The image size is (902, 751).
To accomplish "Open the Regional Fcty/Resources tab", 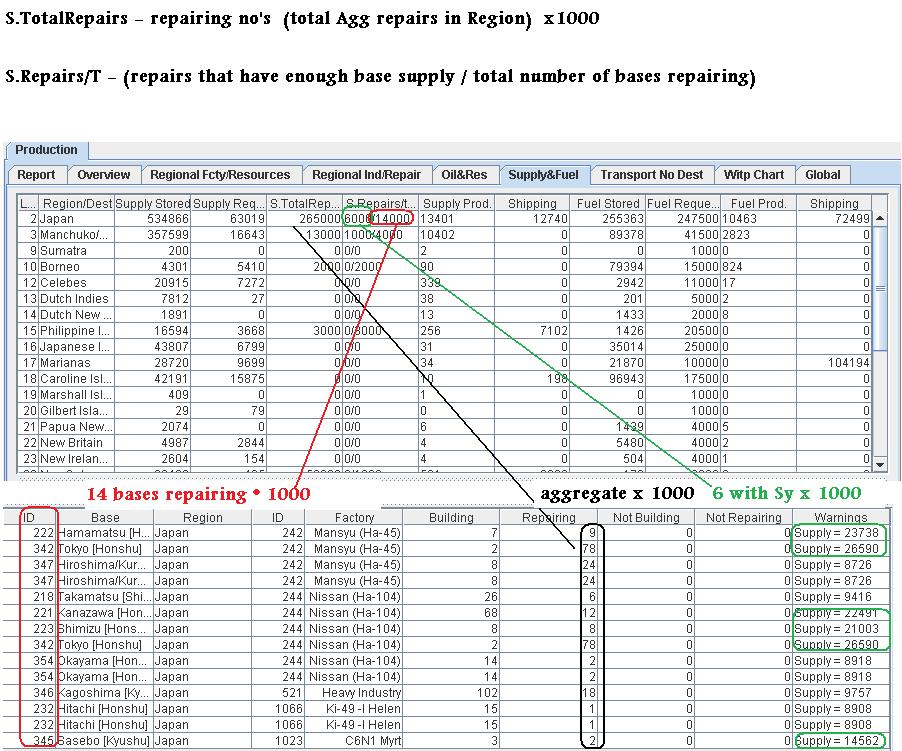I will (220, 175).
